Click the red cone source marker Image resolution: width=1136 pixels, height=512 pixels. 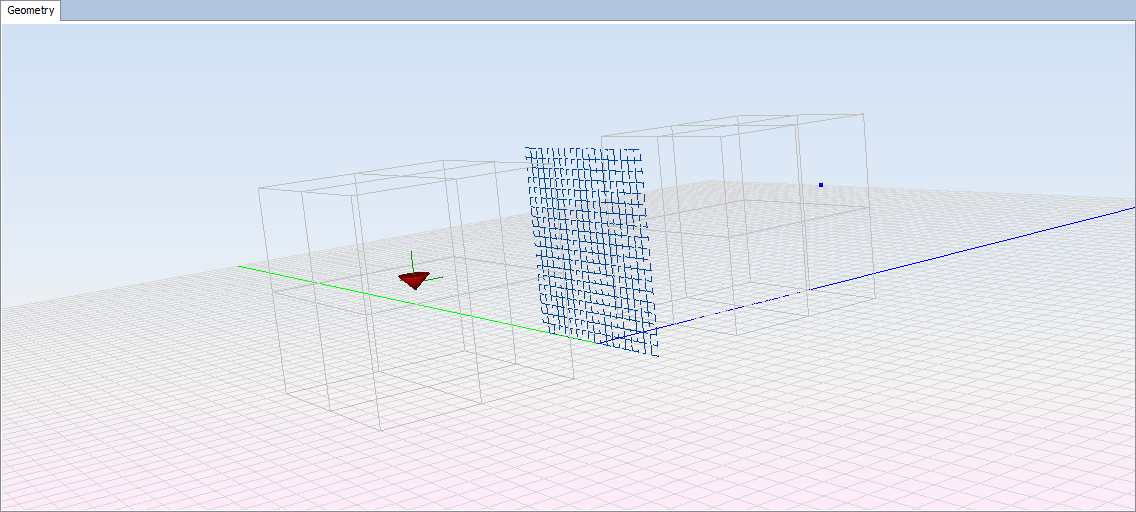tap(414, 280)
